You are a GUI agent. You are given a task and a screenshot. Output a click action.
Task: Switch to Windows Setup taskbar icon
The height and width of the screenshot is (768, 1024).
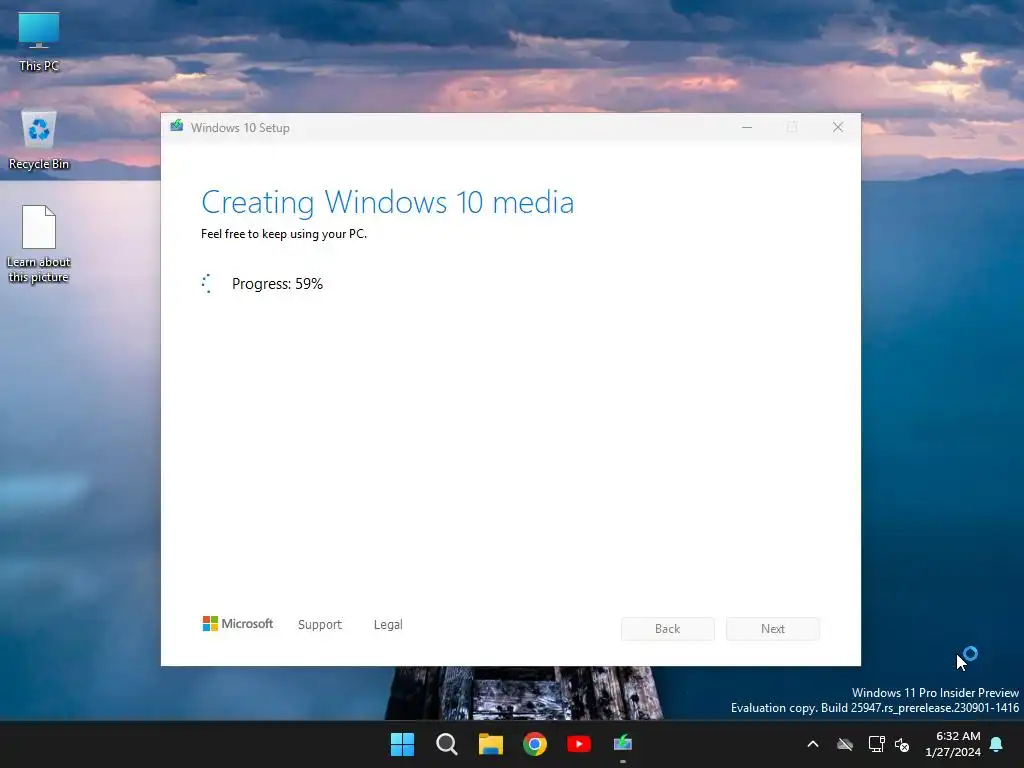pyautogui.click(x=623, y=744)
